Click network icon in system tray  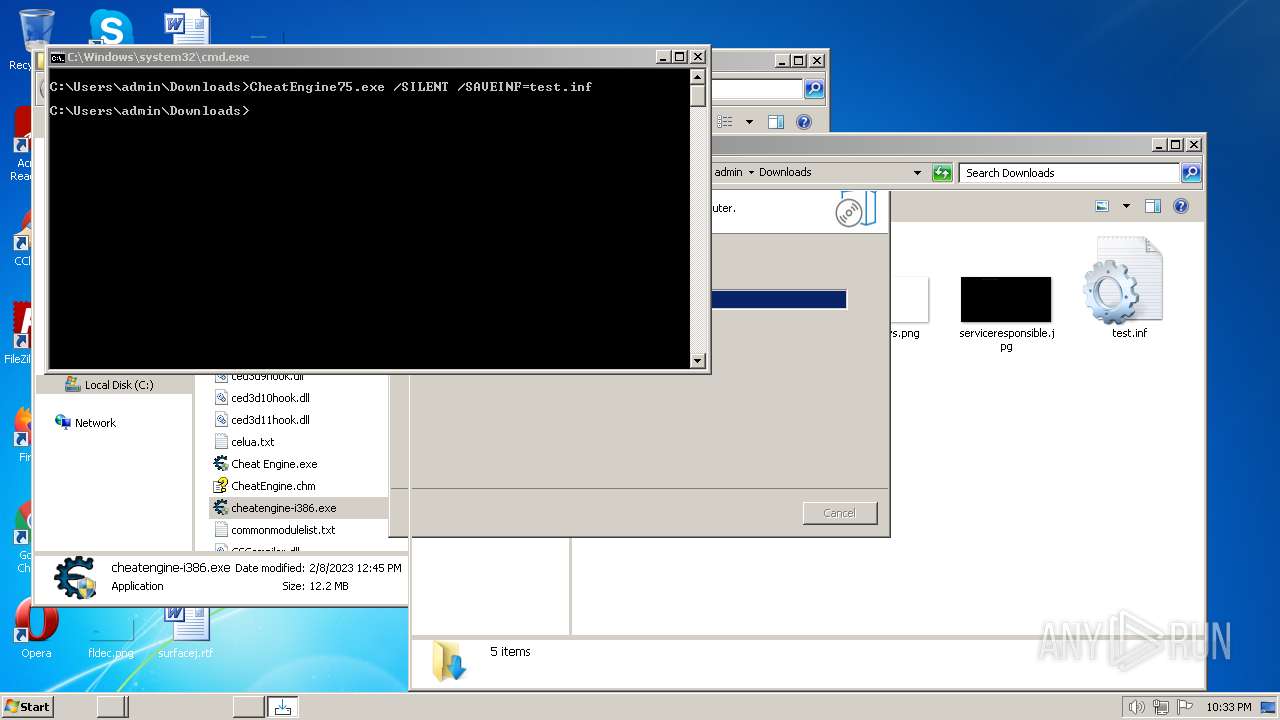pos(1161,707)
